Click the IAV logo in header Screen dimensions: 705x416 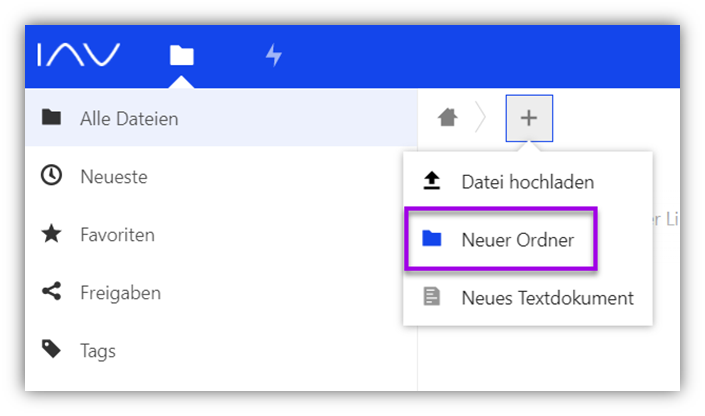[x=79, y=55]
